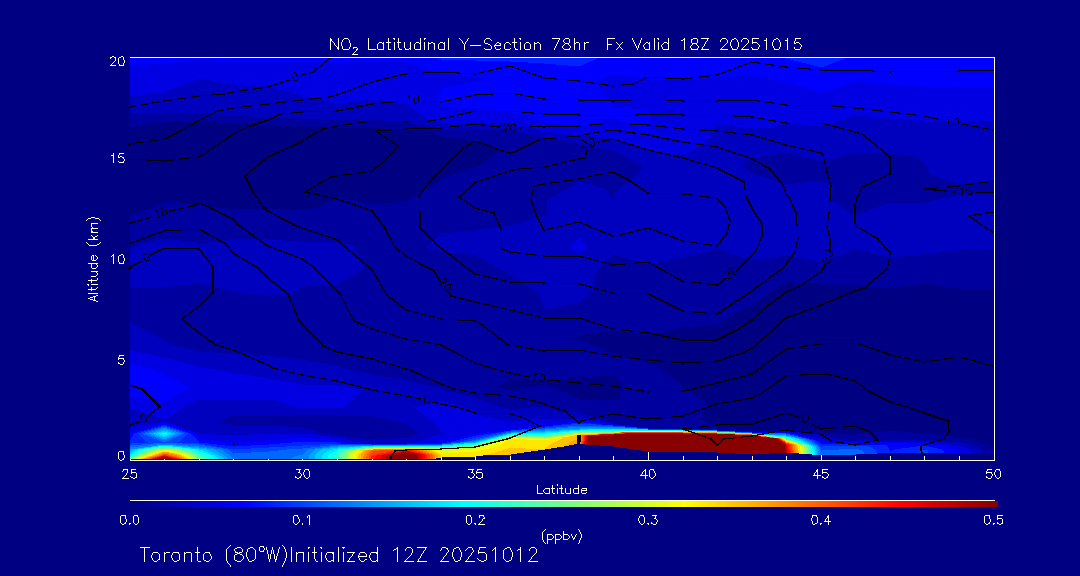Click the latitude tick label 30

pyautogui.click(x=302, y=473)
